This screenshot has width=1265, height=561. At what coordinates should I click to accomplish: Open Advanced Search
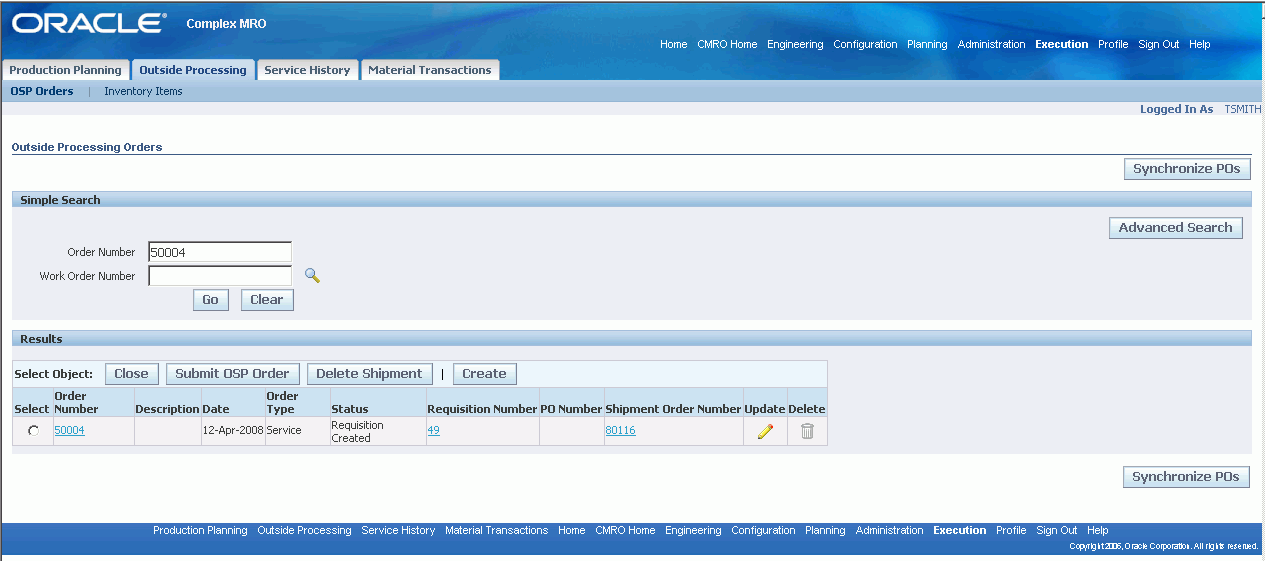click(1175, 228)
